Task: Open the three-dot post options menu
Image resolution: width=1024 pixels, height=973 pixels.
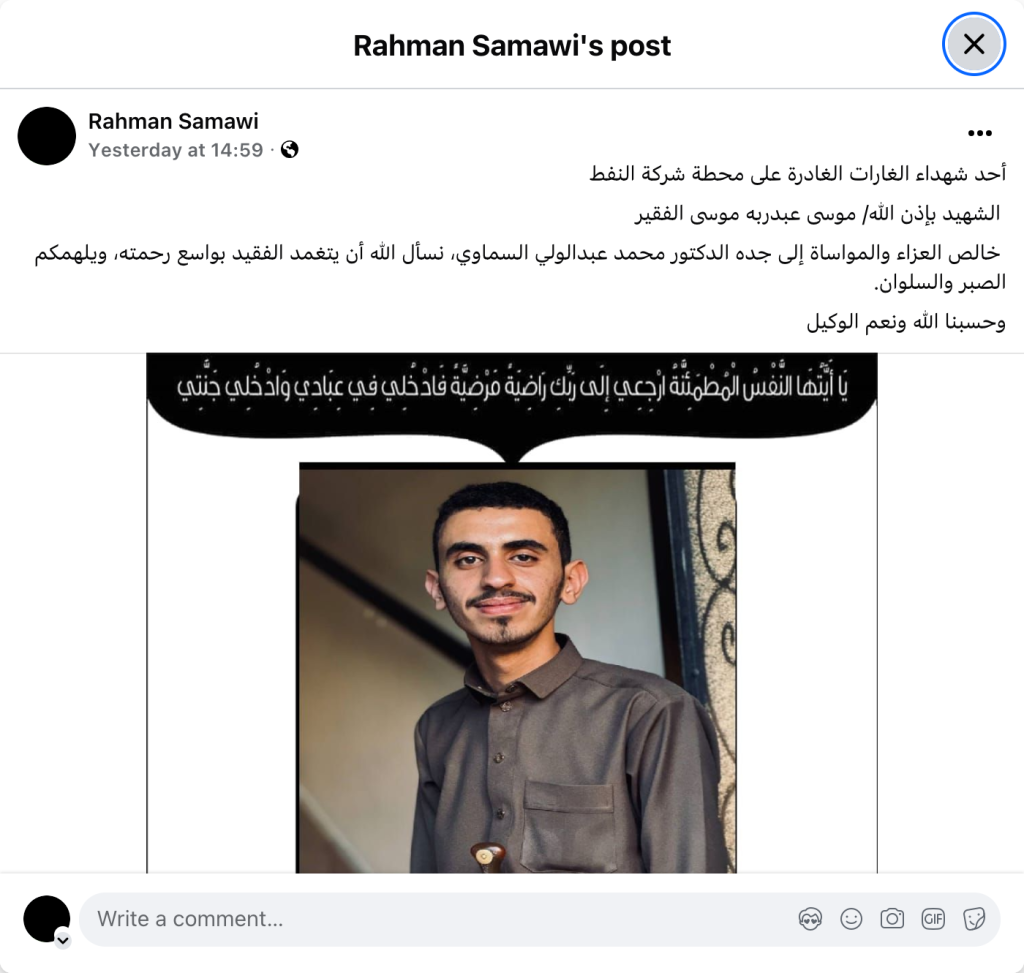Action: click(980, 133)
